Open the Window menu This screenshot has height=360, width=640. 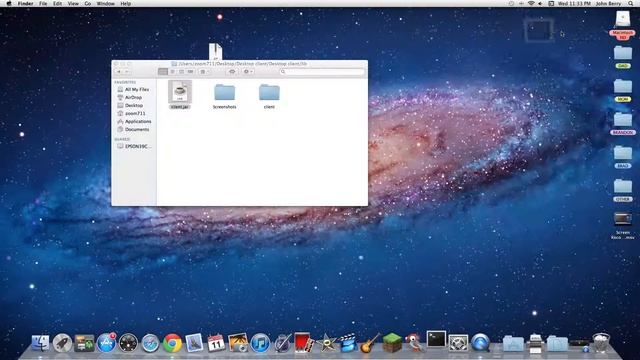click(105, 3)
